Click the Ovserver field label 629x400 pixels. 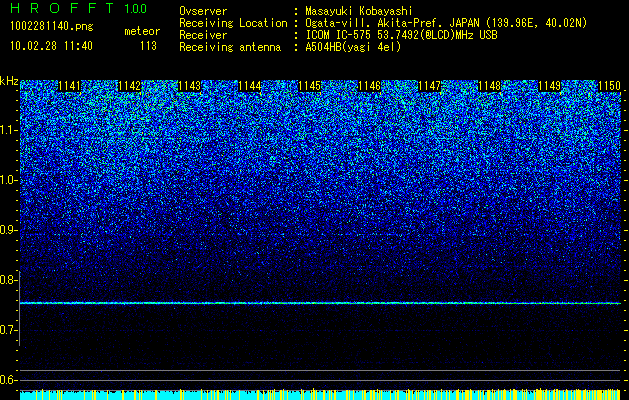click(x=203, y=11)
